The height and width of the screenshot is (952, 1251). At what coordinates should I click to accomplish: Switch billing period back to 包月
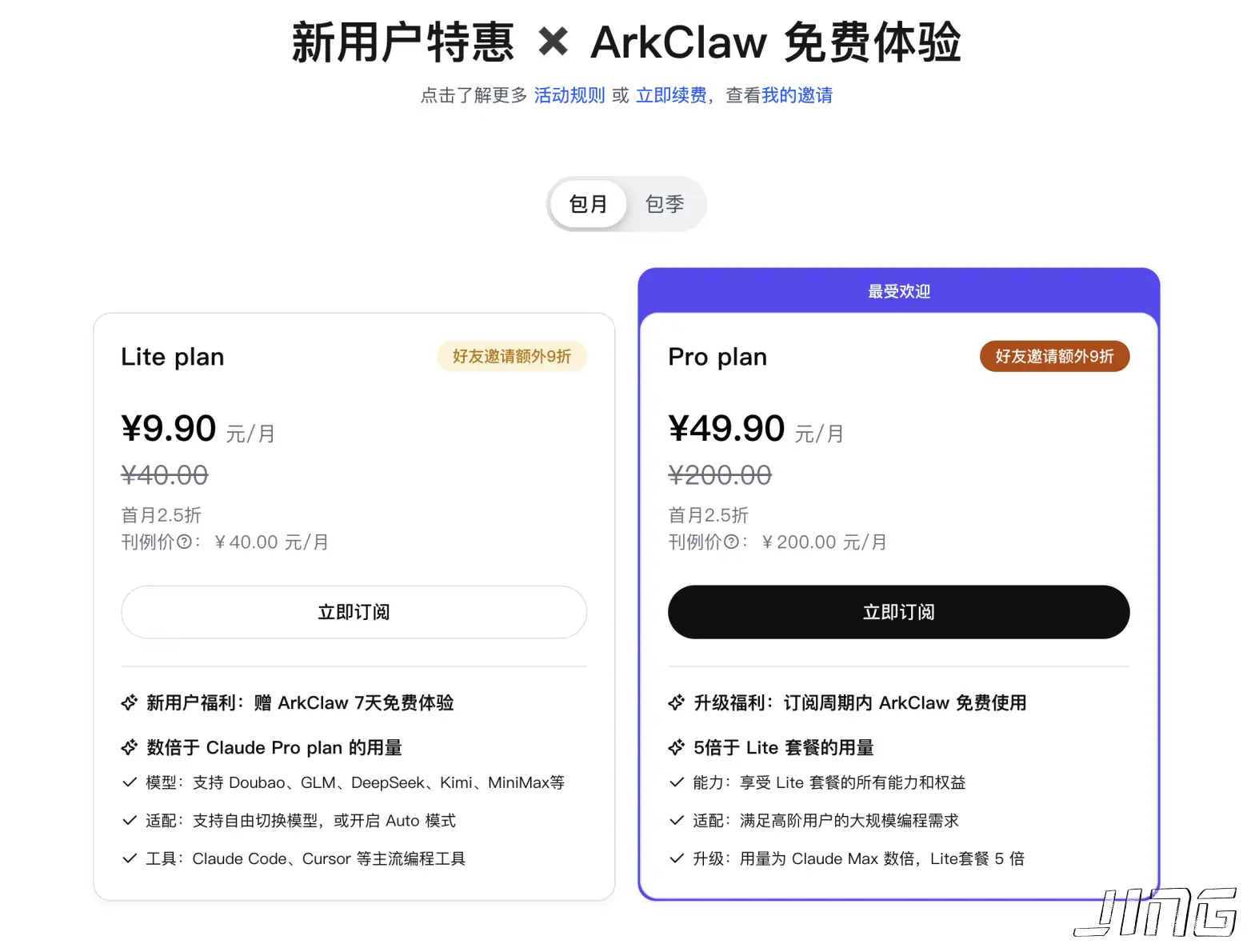pos(588,204)
